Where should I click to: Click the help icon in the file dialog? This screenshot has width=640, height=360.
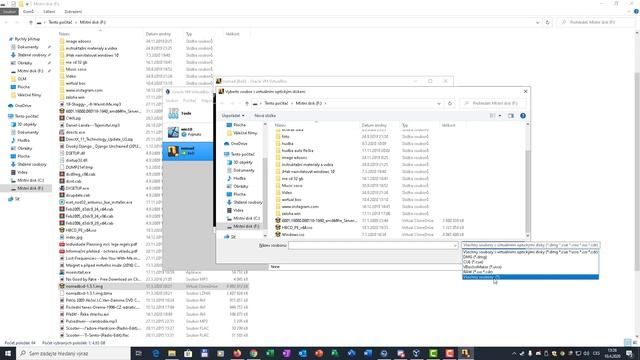pos(523,116)
